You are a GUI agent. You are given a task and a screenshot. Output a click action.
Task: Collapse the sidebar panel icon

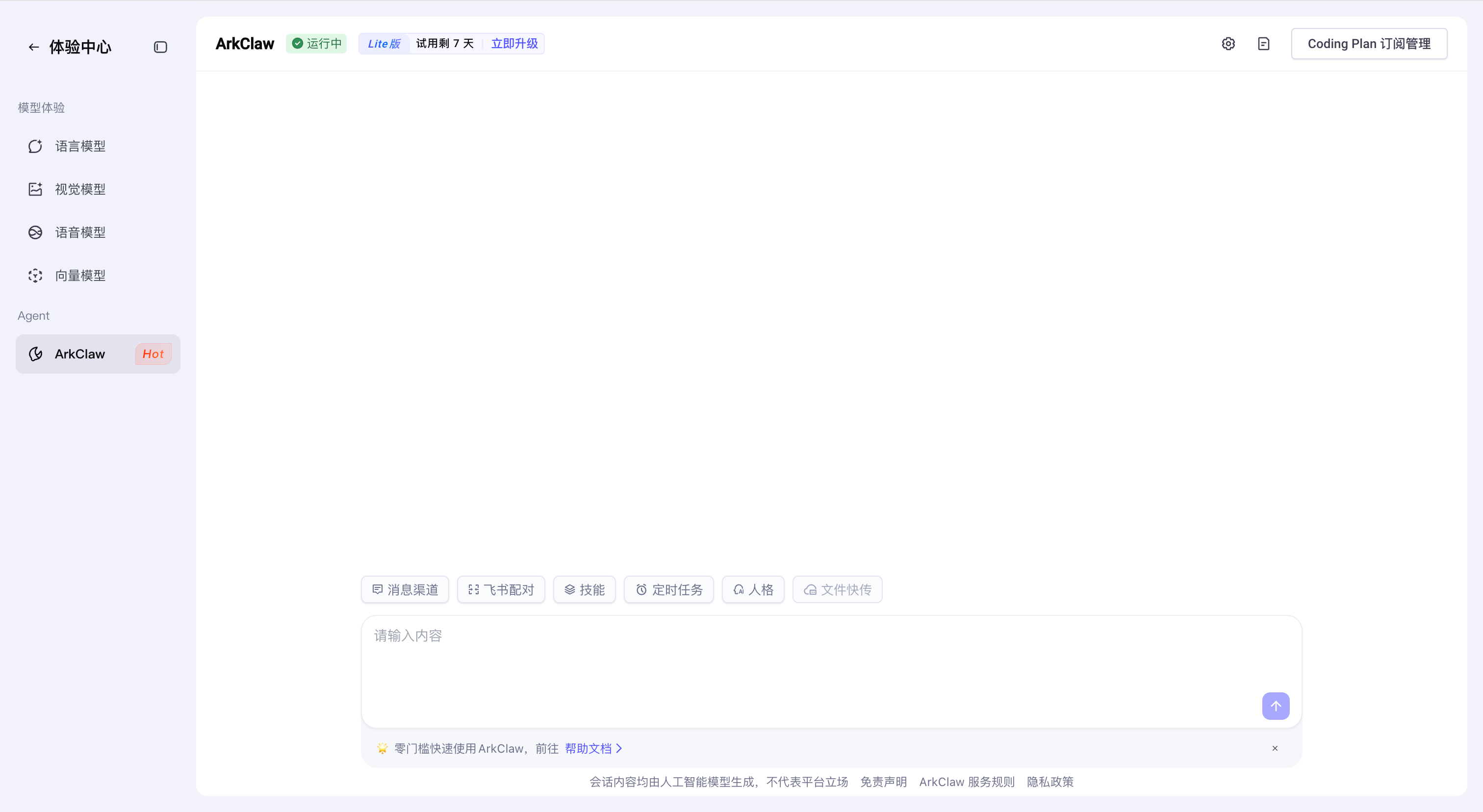pos(161,47)
